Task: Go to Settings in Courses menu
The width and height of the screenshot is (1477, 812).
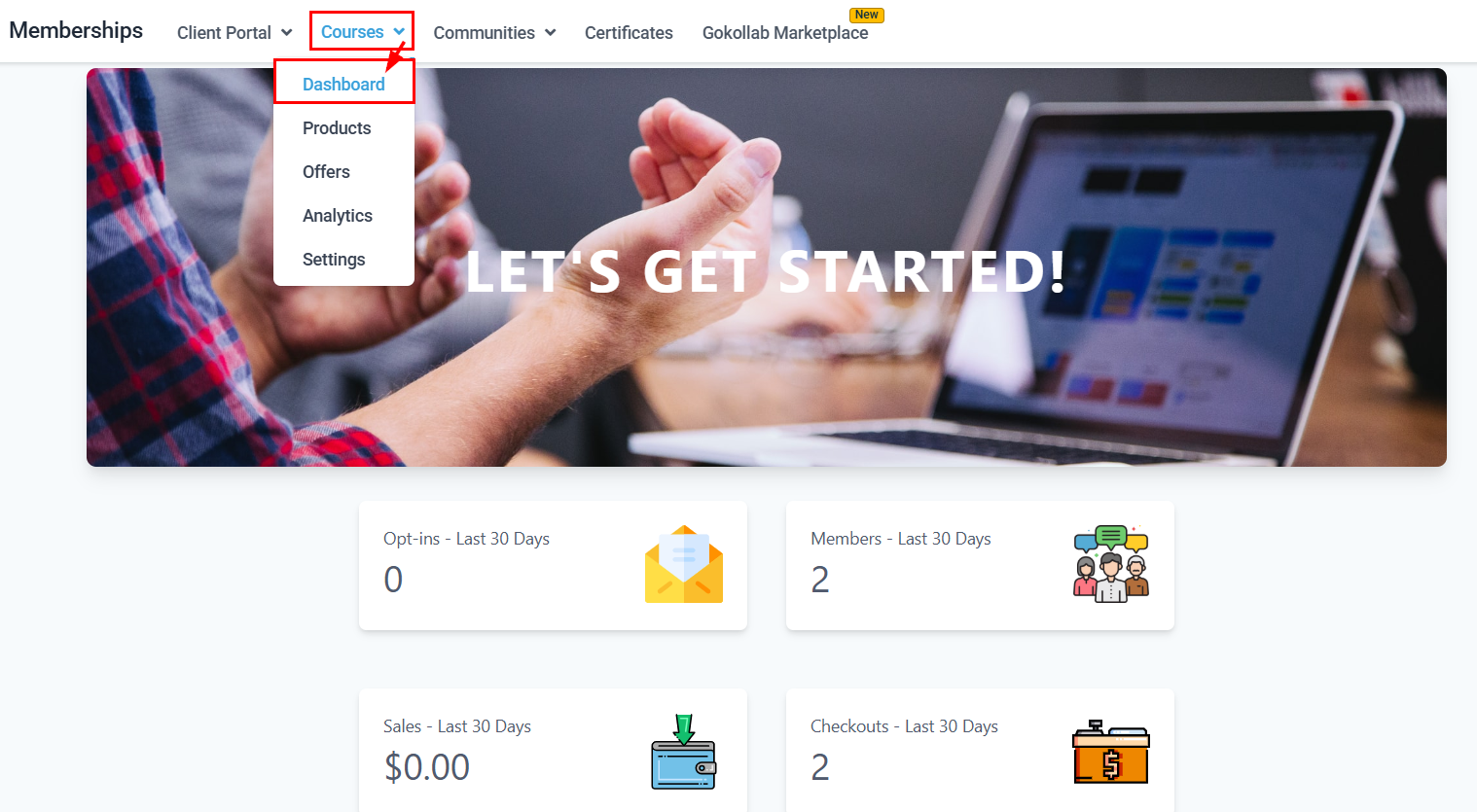Action: 334,260
